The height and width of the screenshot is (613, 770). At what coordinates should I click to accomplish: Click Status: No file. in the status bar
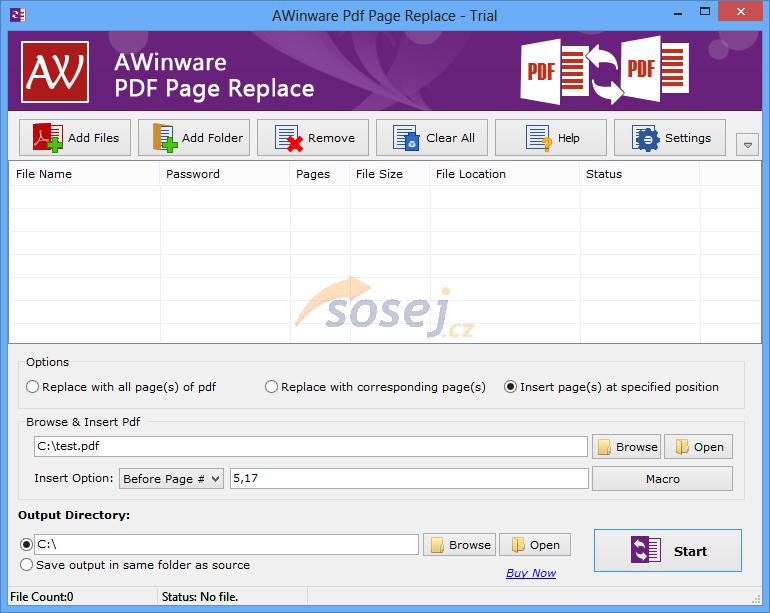point(200,597)
